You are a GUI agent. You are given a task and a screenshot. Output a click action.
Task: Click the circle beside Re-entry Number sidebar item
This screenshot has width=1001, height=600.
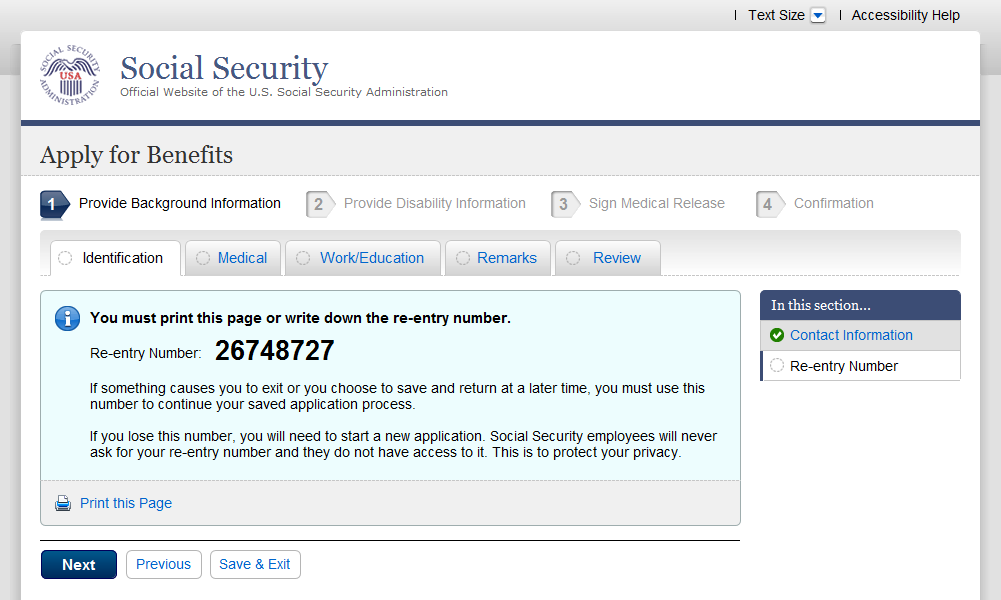[x=776, y=365]
